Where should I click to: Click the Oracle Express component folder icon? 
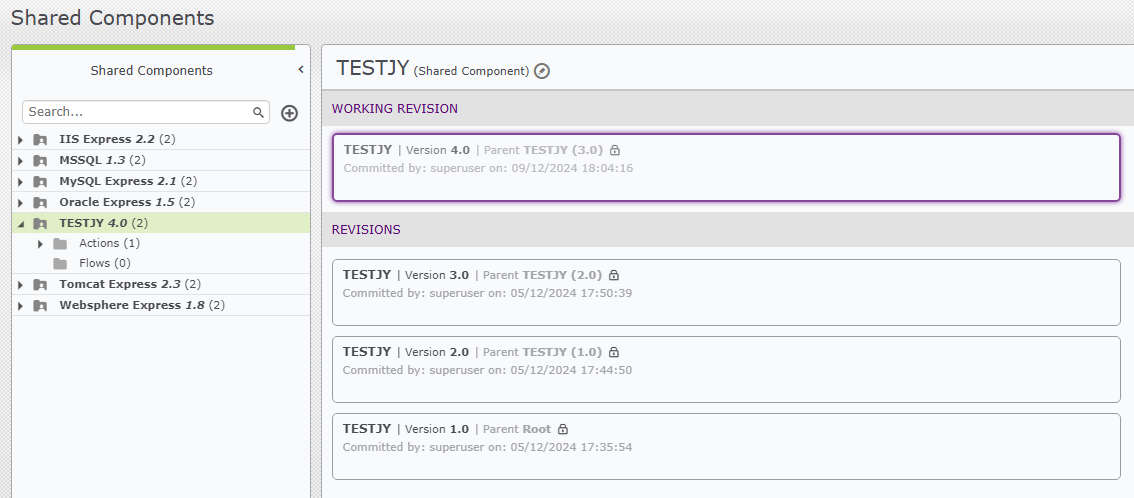coord(40,202)
